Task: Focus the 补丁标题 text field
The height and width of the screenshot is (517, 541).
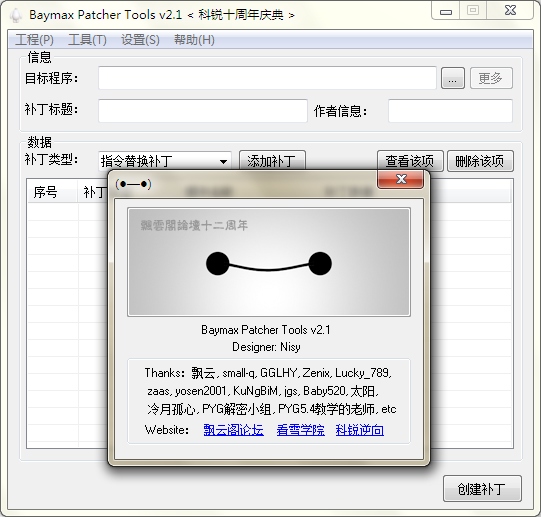Action: coord(203,111)
